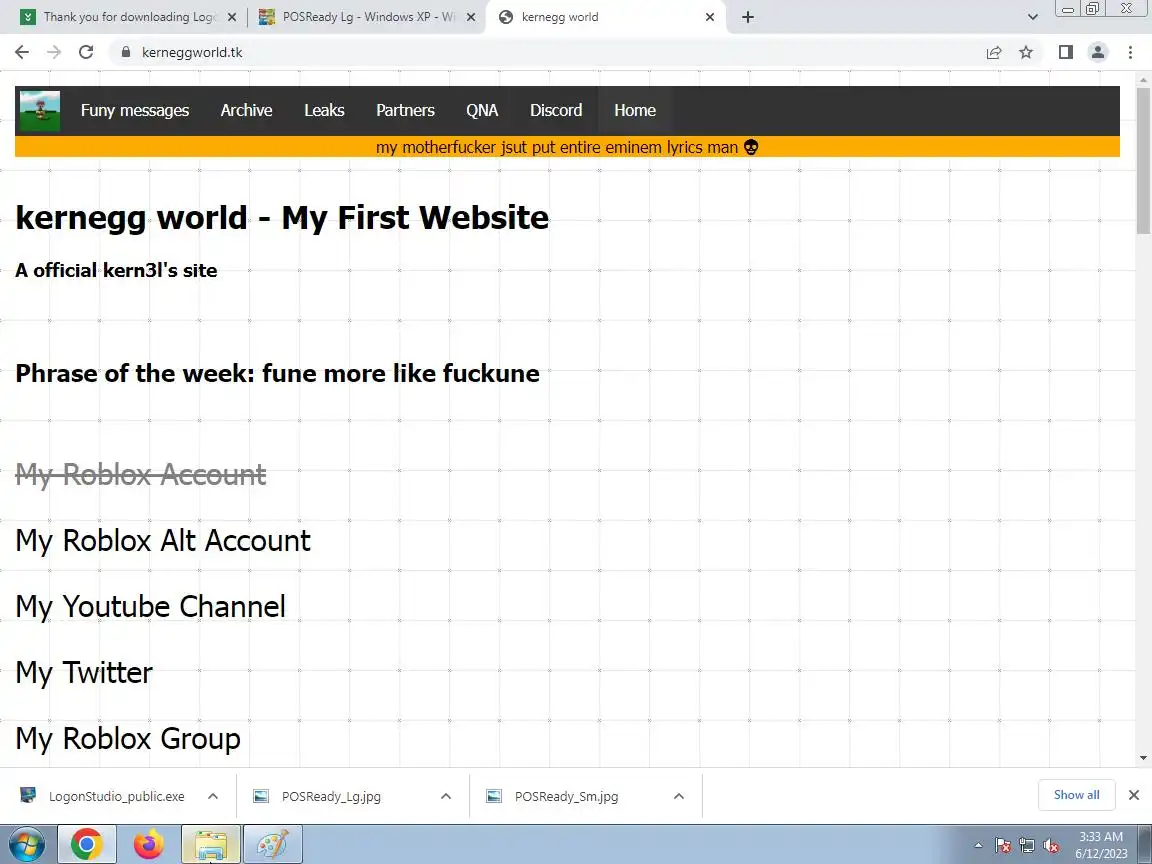Click the site logo image in navbar

[x=40, y=111]
